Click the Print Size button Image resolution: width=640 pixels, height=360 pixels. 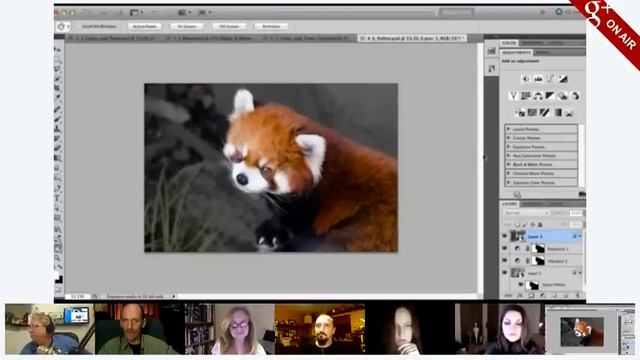point(271,27)
